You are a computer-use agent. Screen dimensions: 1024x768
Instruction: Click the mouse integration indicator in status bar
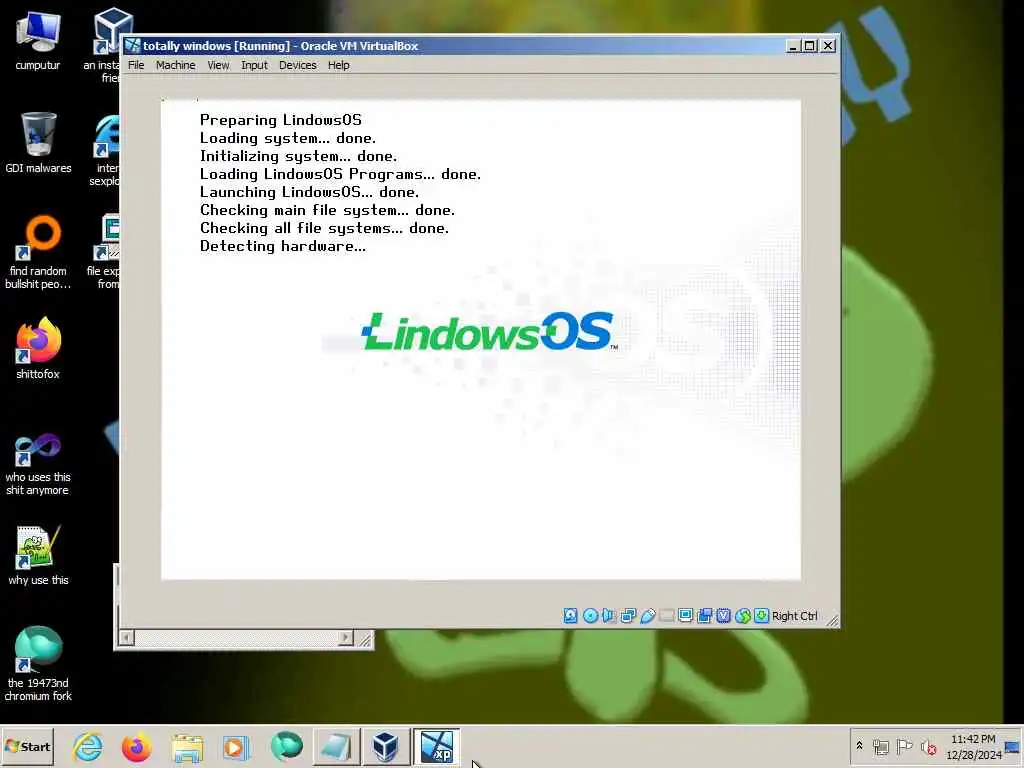pyautogui.click(x=743, y=616)
